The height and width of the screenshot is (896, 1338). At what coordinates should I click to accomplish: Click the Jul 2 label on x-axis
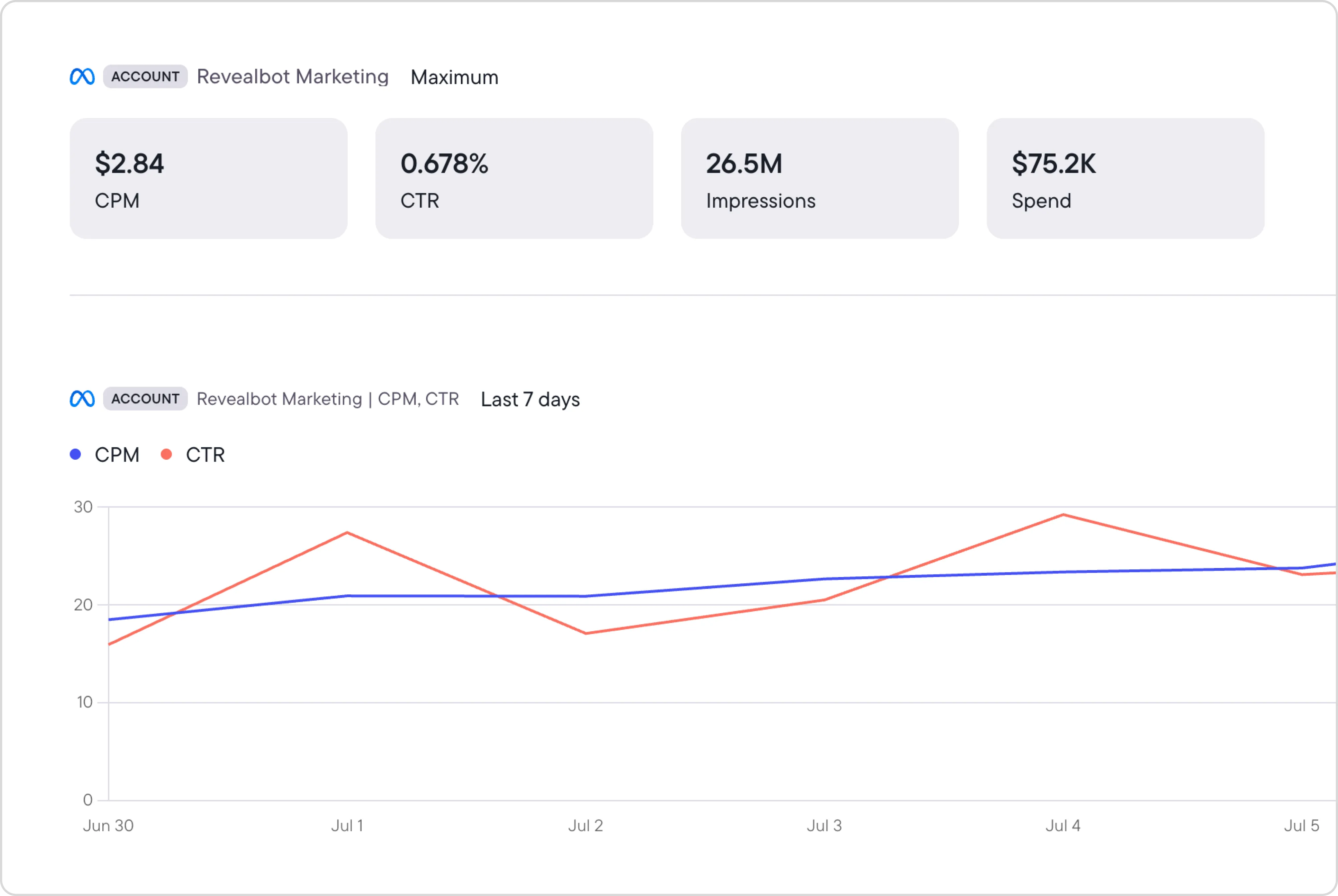point(585,826)
